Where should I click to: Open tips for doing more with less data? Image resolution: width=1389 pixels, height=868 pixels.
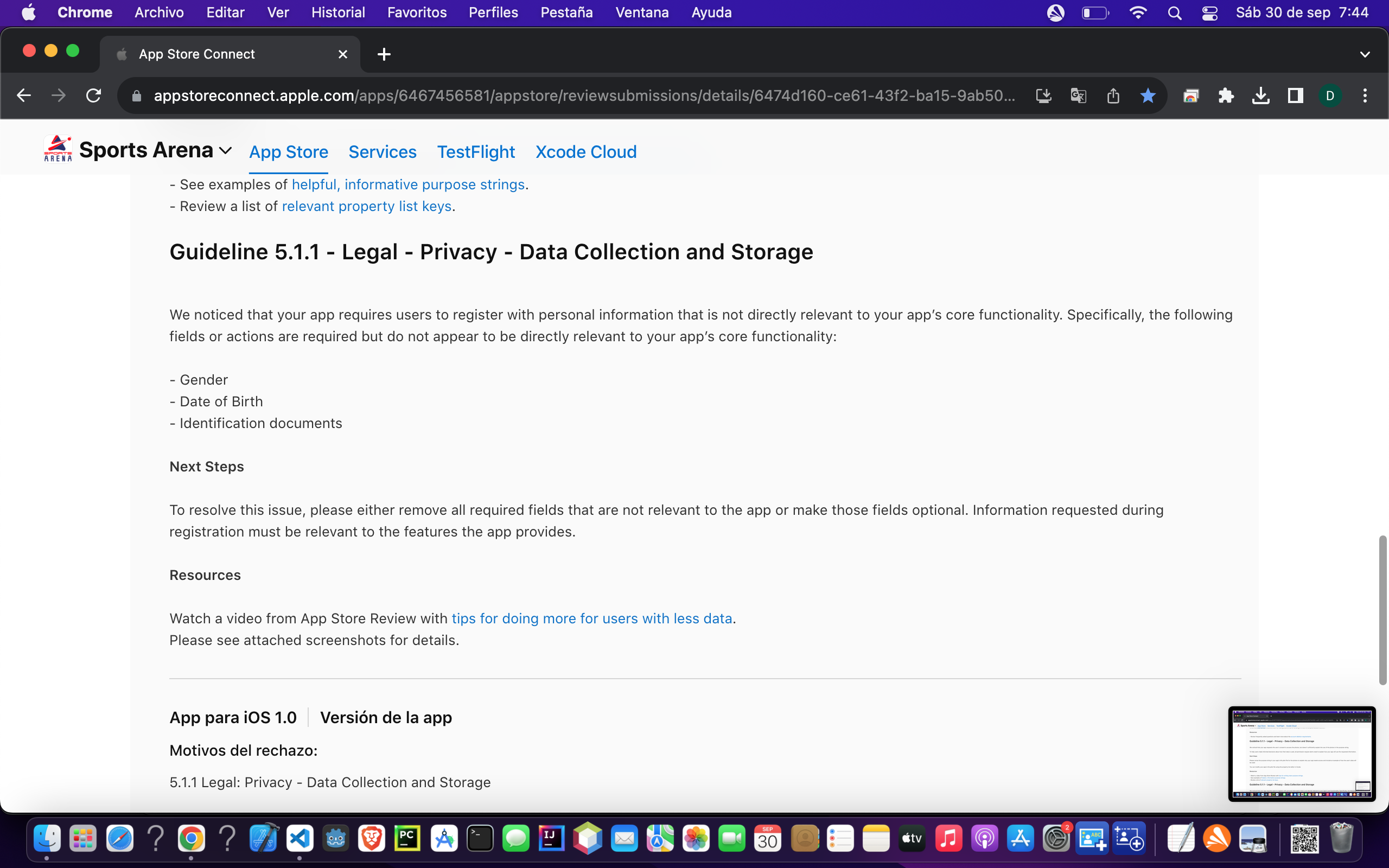click(x=591, y=618)
